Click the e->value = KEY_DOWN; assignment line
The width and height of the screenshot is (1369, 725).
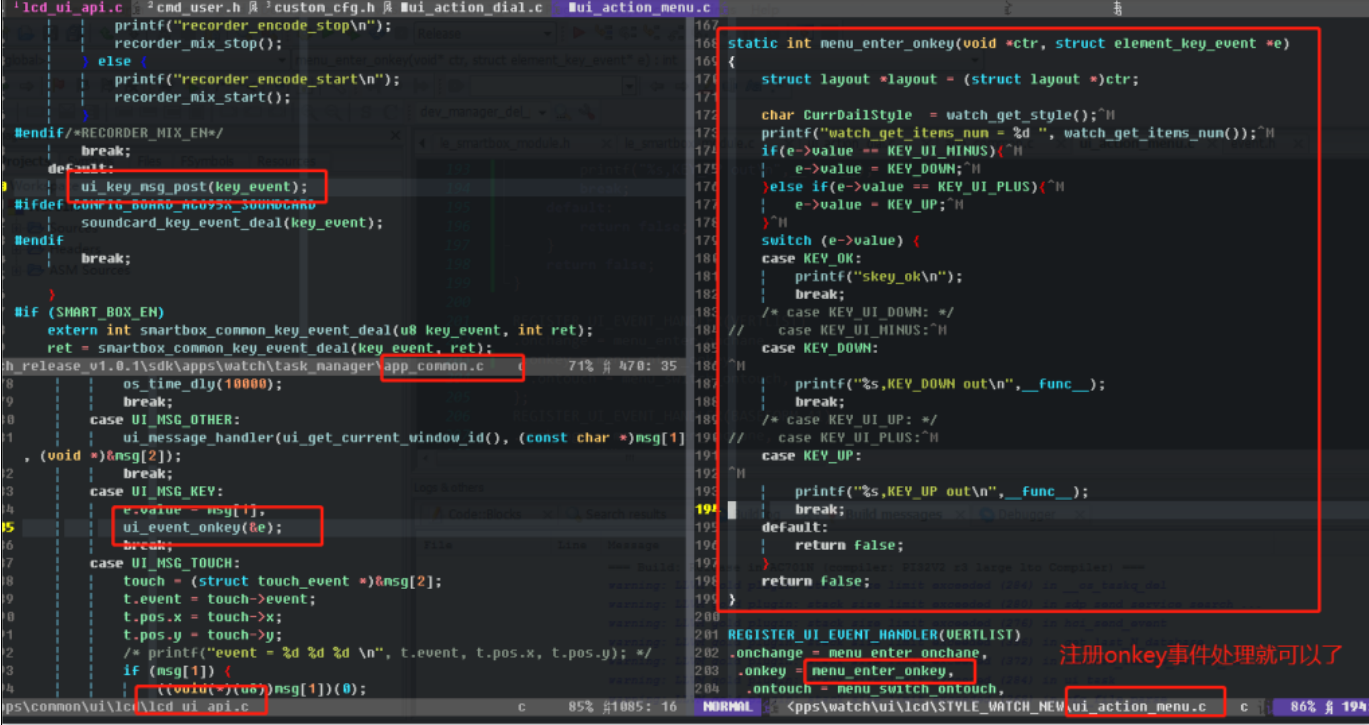point(878,169)
